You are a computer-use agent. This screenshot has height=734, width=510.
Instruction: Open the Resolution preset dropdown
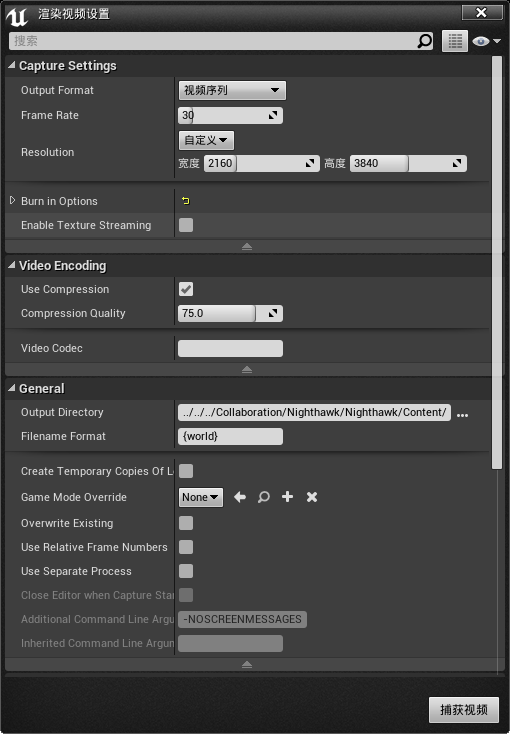206,140
